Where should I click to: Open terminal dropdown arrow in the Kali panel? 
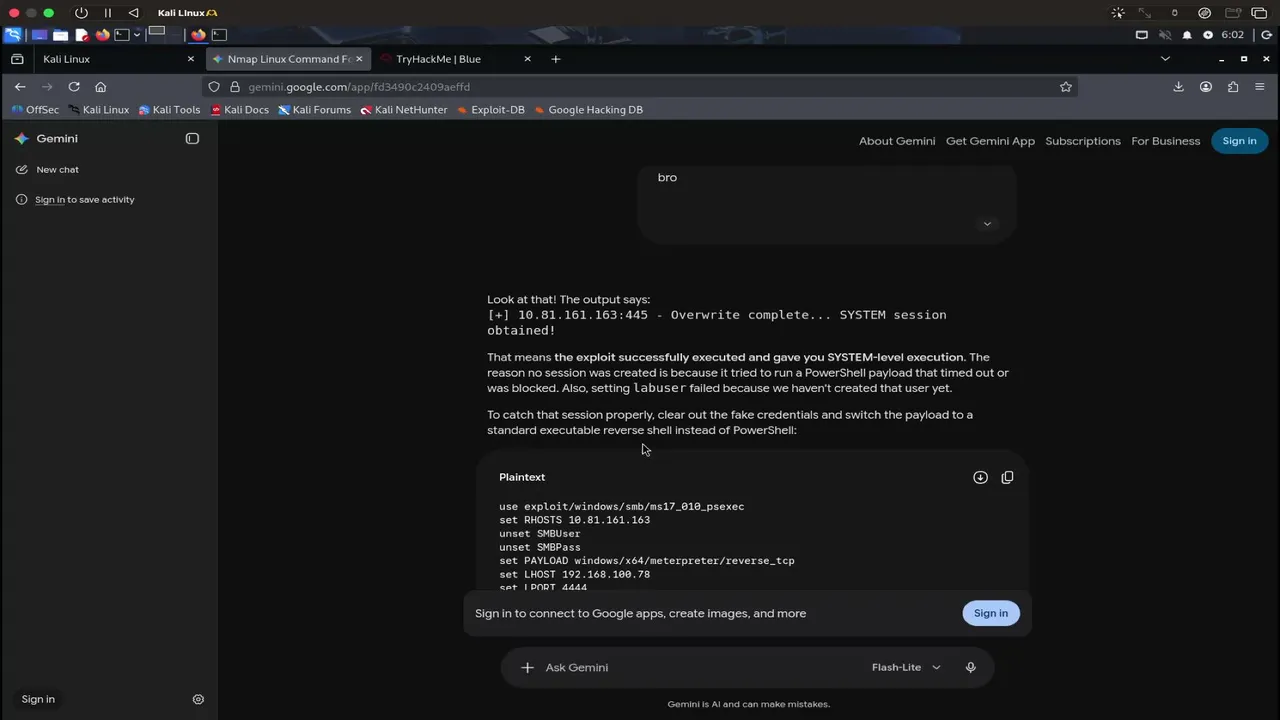[x=137, y=35]
